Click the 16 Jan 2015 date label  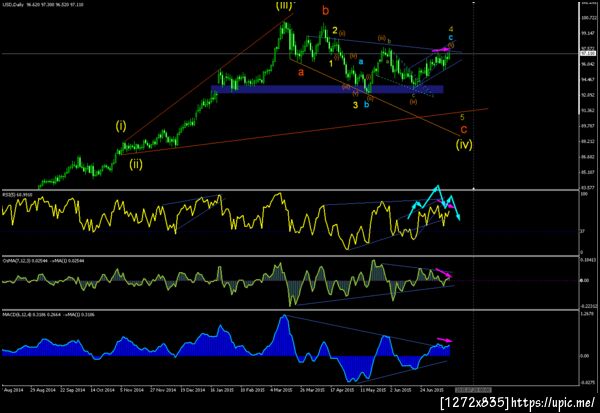pos(222,390)
